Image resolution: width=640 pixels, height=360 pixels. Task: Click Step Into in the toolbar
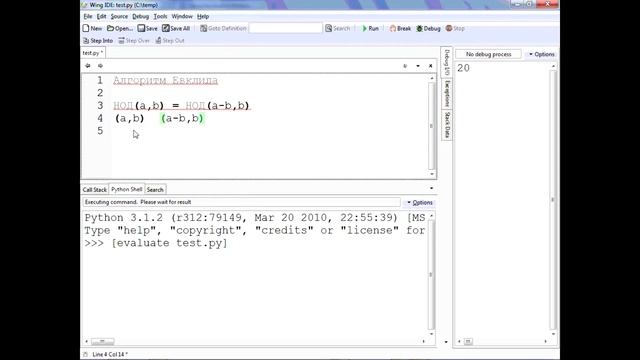pos(98,40)
